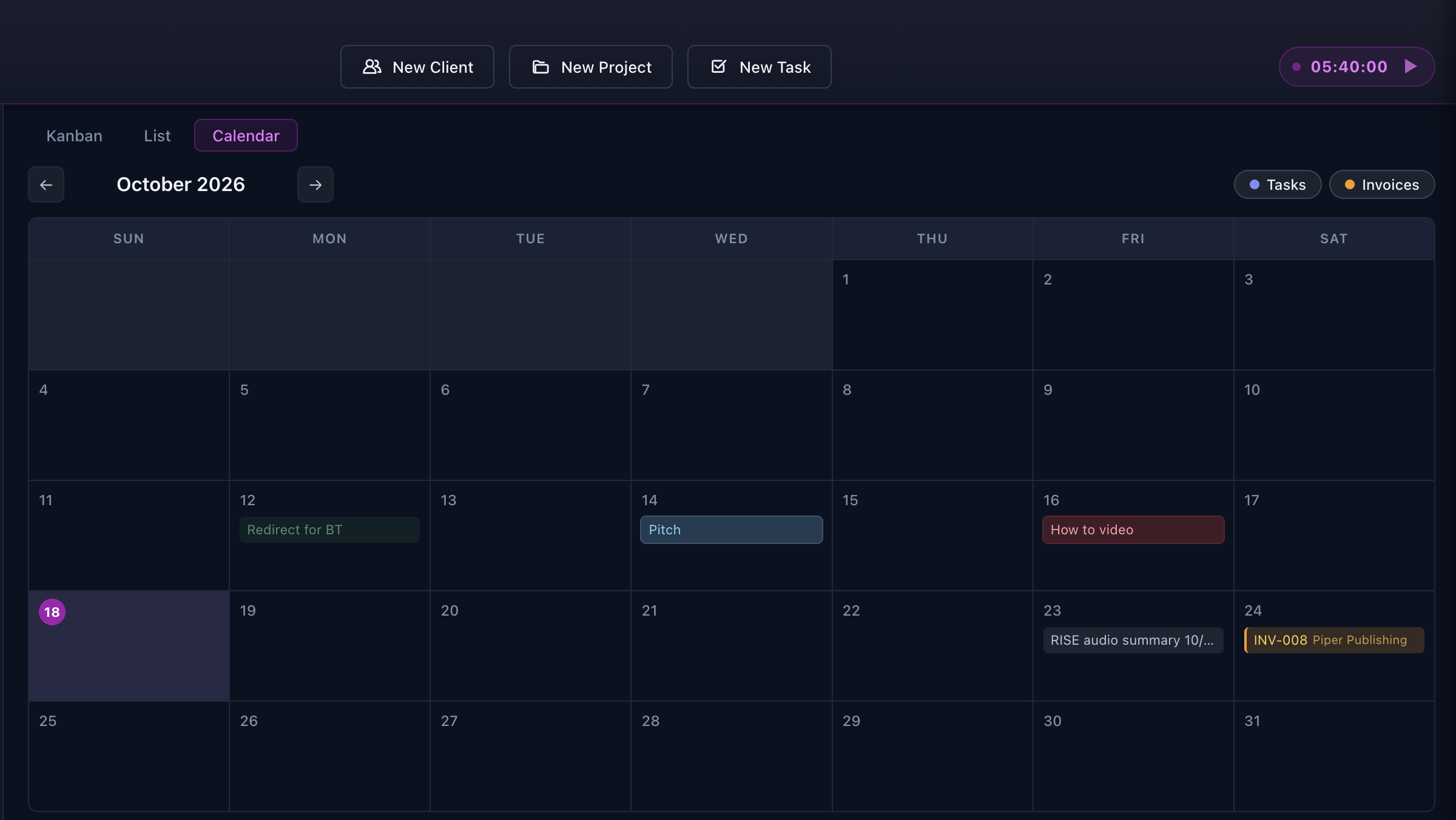Click the New Task button
Screen dimensions: 1456x820
point(760,67)
